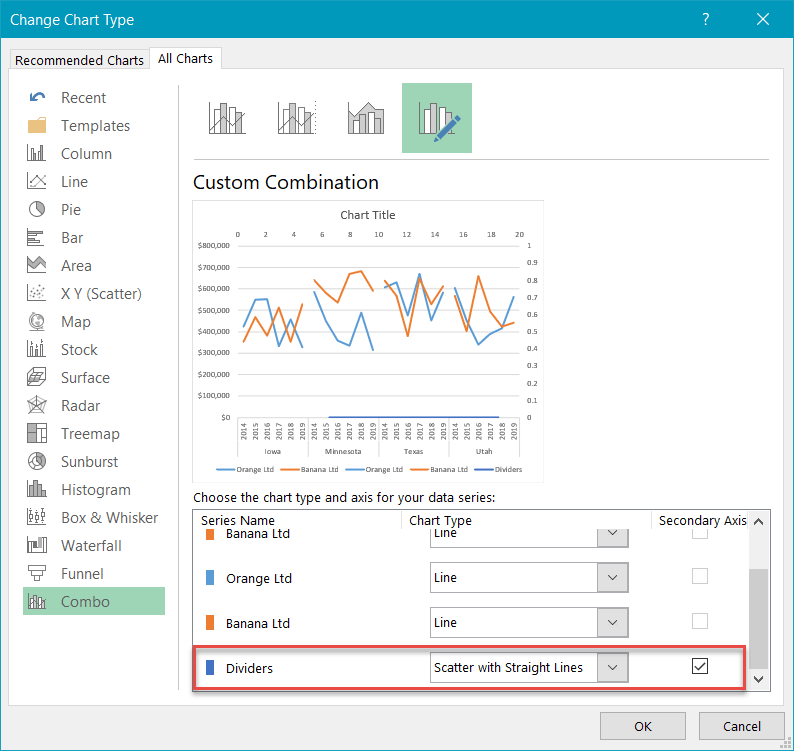Click the X Y Scatter category icon
Screen dimensions: 794x751
point(36,293)
